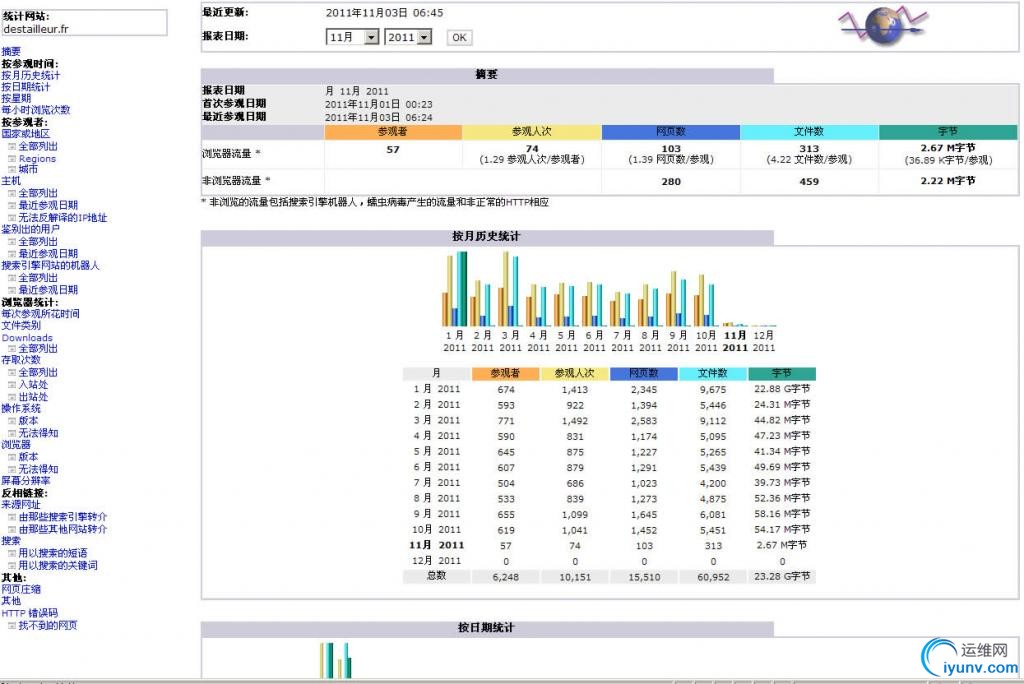Open the 来源网址 sidebar link

click(x=21, y=505)
